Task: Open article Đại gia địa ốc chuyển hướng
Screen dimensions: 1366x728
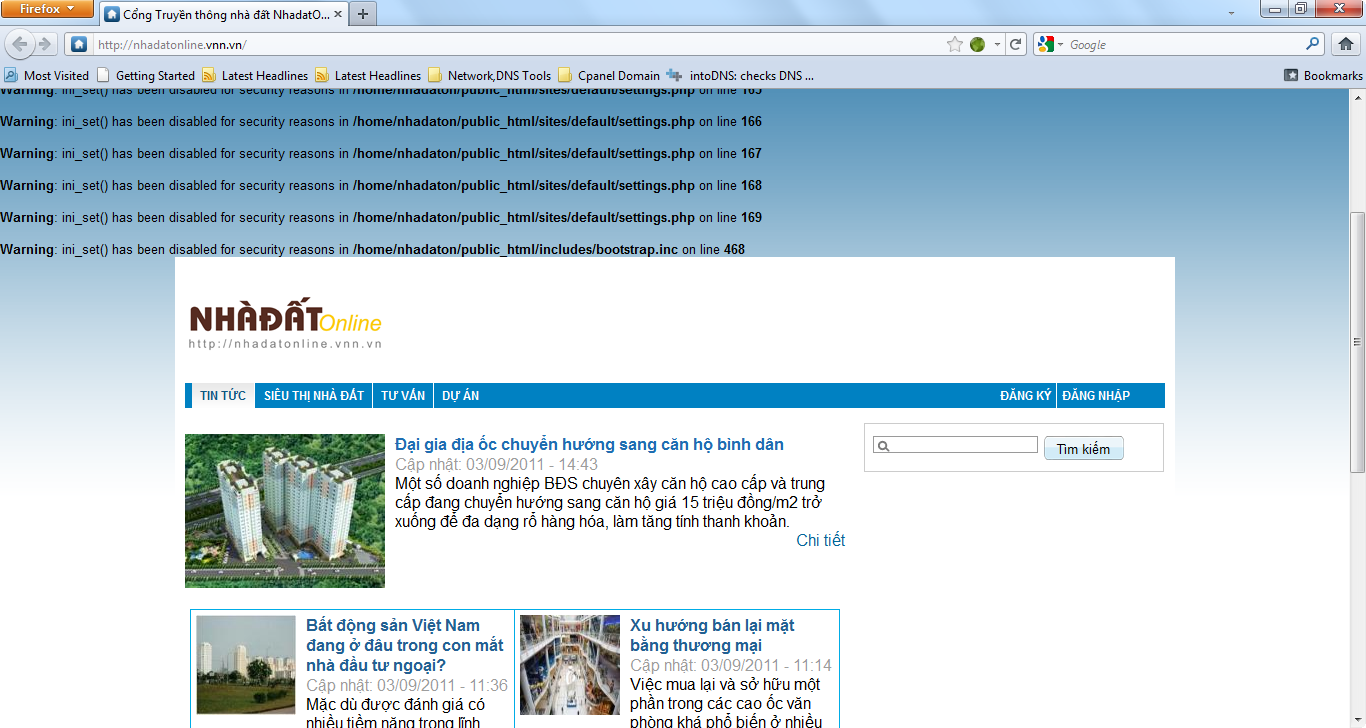Action: click(x=589, y=444)
